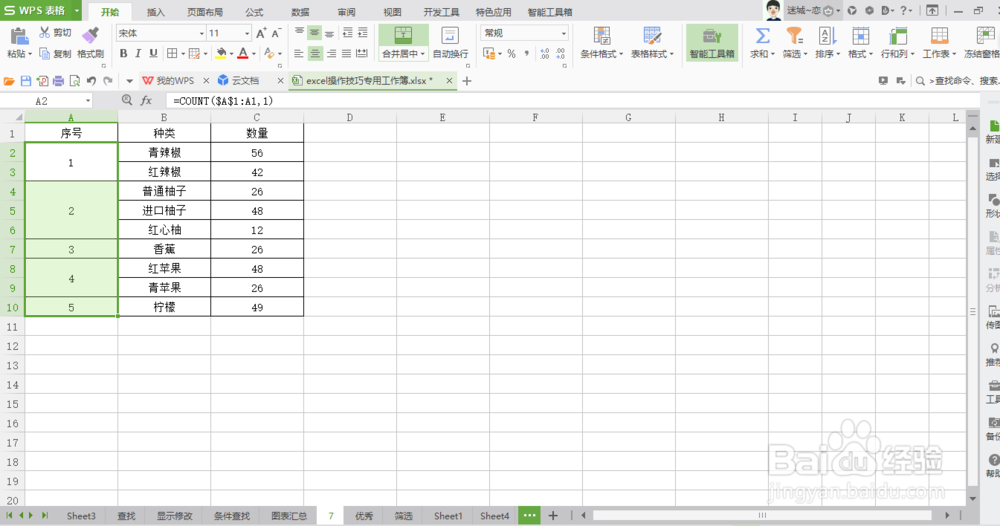This screenshot has height=526, width=1000.
Task: Open the 页面布局 ribbon tab
Action: point(205,12)
